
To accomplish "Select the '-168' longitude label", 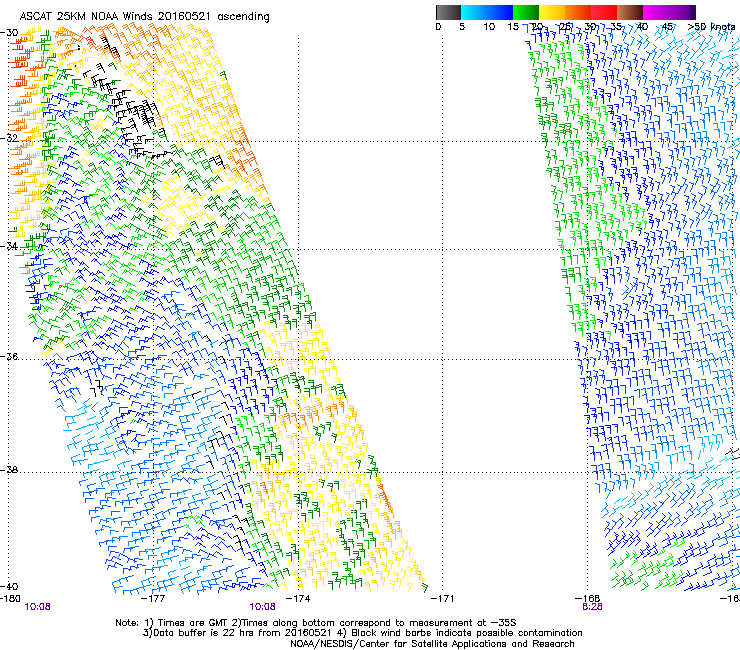I will [x=588, y=598].
